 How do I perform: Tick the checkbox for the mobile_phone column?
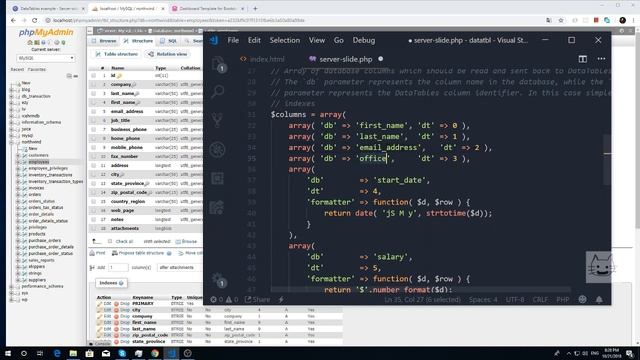(94, 147)
